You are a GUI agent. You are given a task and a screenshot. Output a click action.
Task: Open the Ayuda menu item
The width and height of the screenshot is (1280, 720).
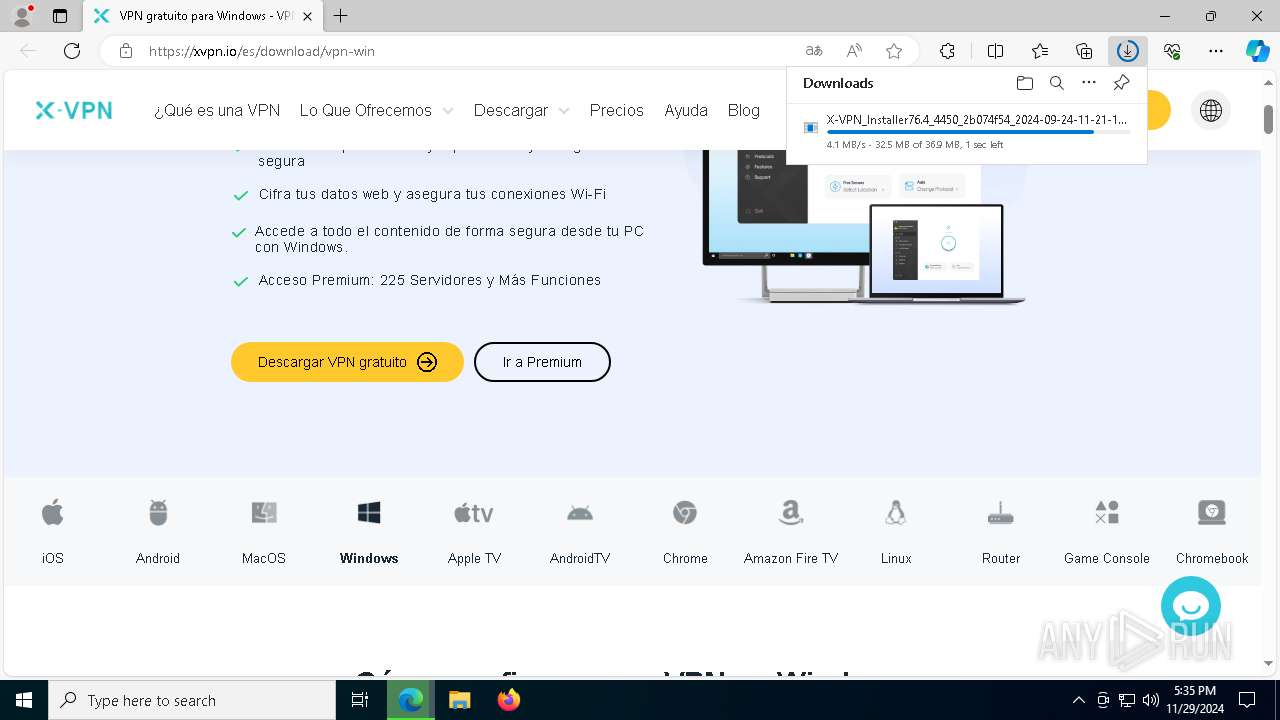(x=686, y=110)
